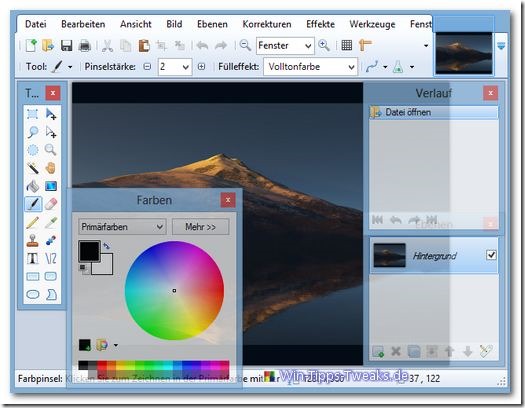Open palette menu arrow in Farben
This screenshot has width=525, height=408.
click(x=116, y=345)
